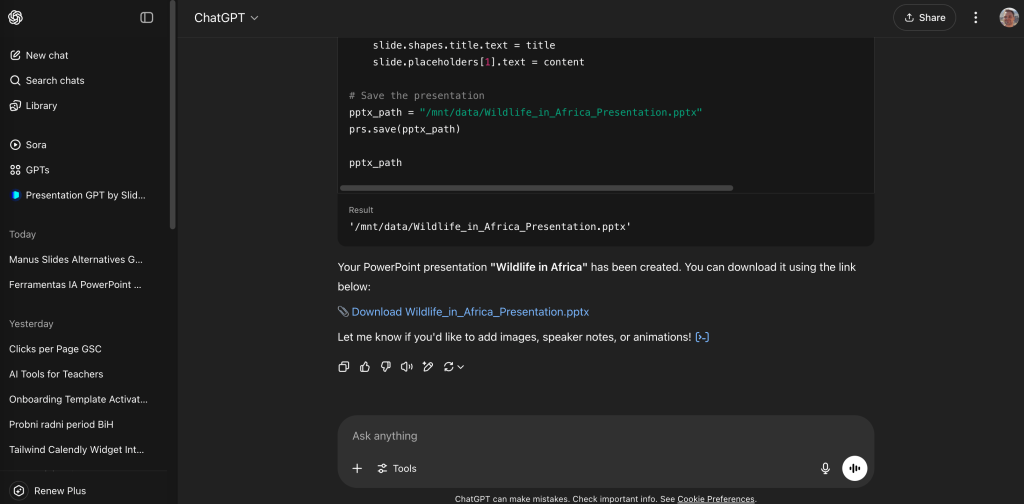Open Presentation GPT by Slid... item
1024x504 pixels.
click(84, 195)
